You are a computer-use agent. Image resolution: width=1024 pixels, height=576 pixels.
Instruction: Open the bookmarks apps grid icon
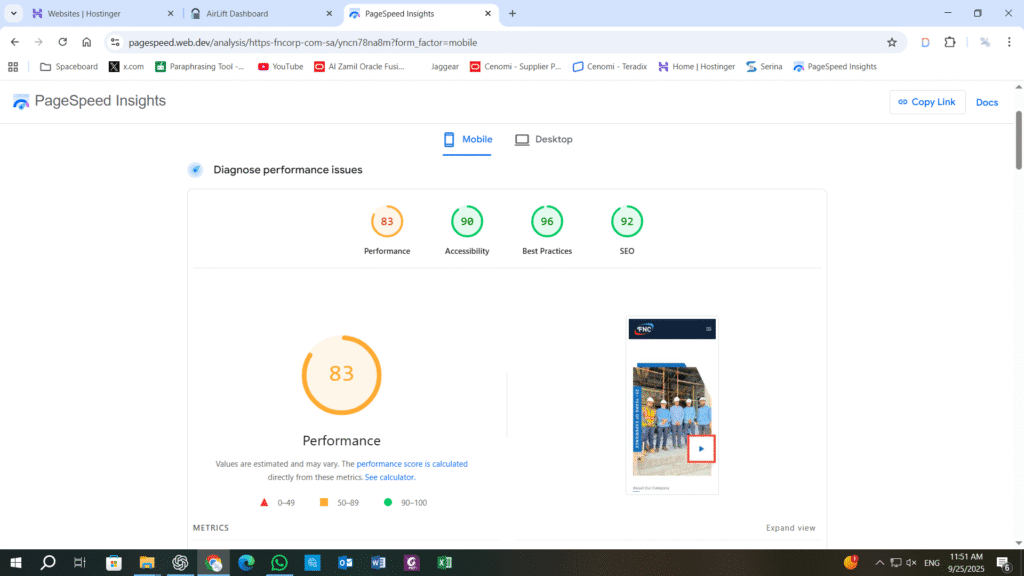click(x=13, y=67)
